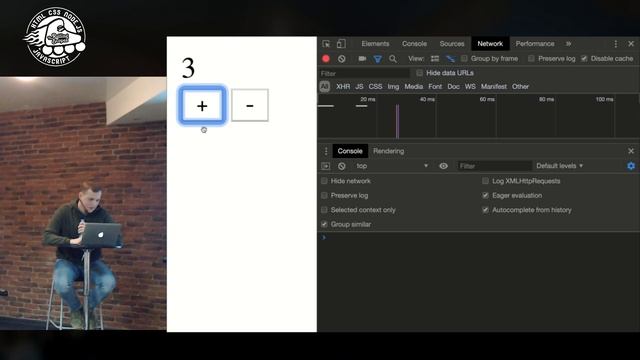Screen dimensions: 640x360
Task: Check Selected context only option
Action: coord(324,210)
